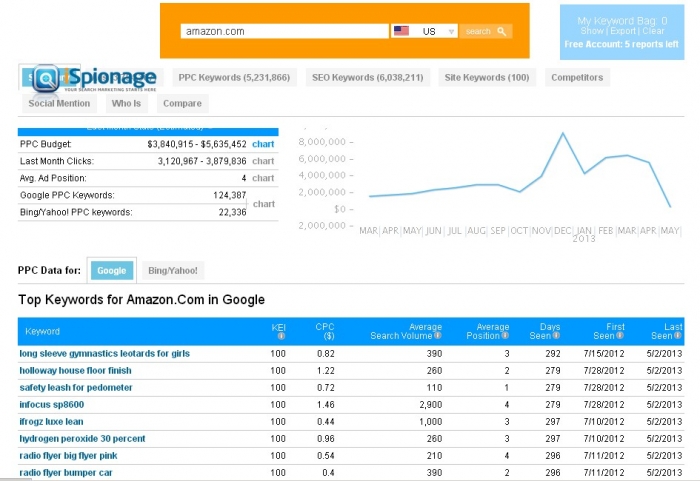Viewport: 700px width, 481px height.
Task: Open chart link for PPC Budget
Action: click(x=263, y=144)
